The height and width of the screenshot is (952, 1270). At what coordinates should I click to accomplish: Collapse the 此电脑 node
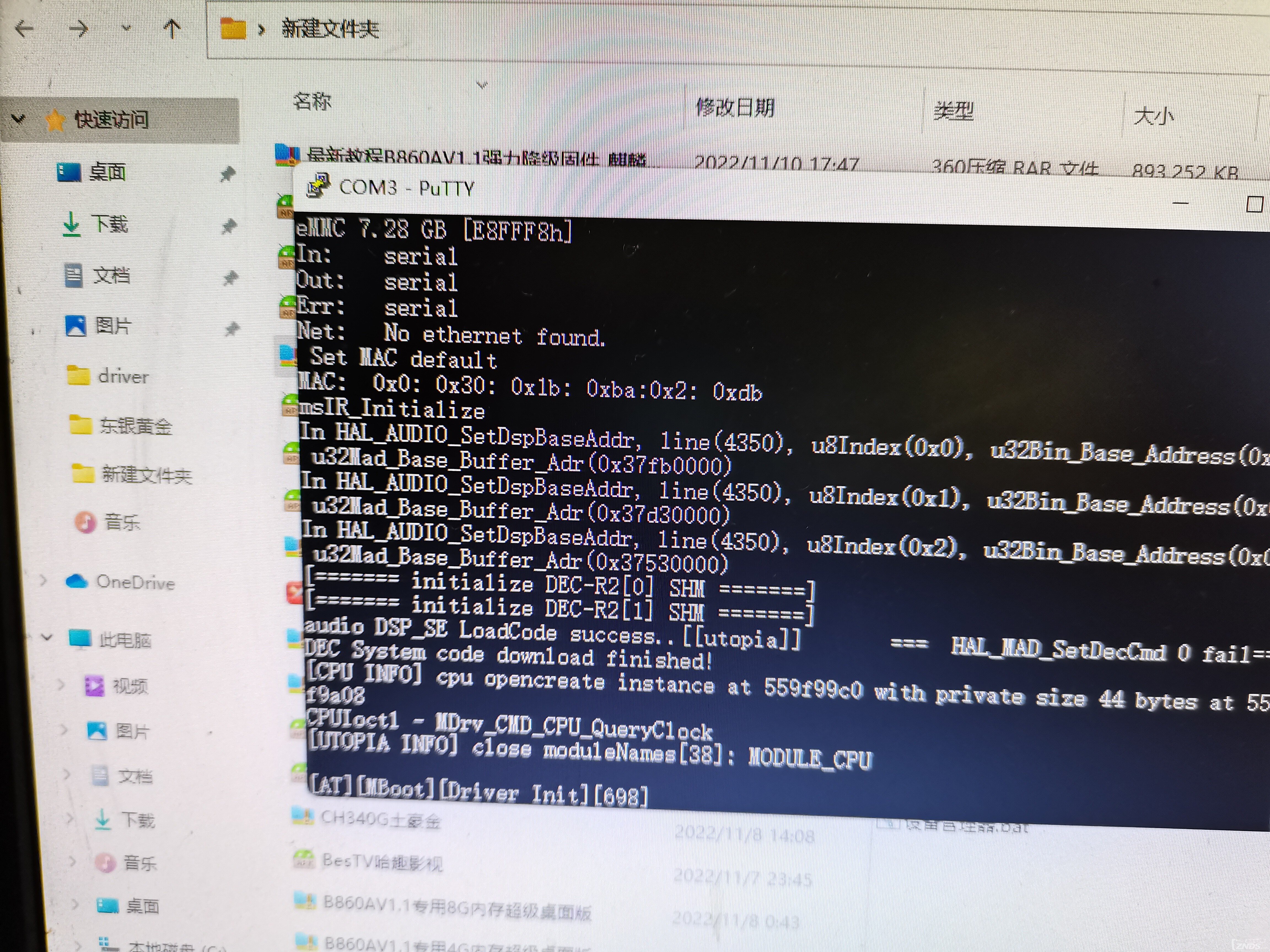click(47, 637)
